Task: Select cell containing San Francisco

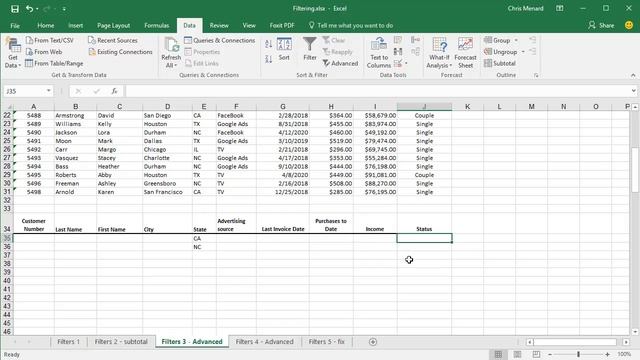Action: click(x=167, y=192)
